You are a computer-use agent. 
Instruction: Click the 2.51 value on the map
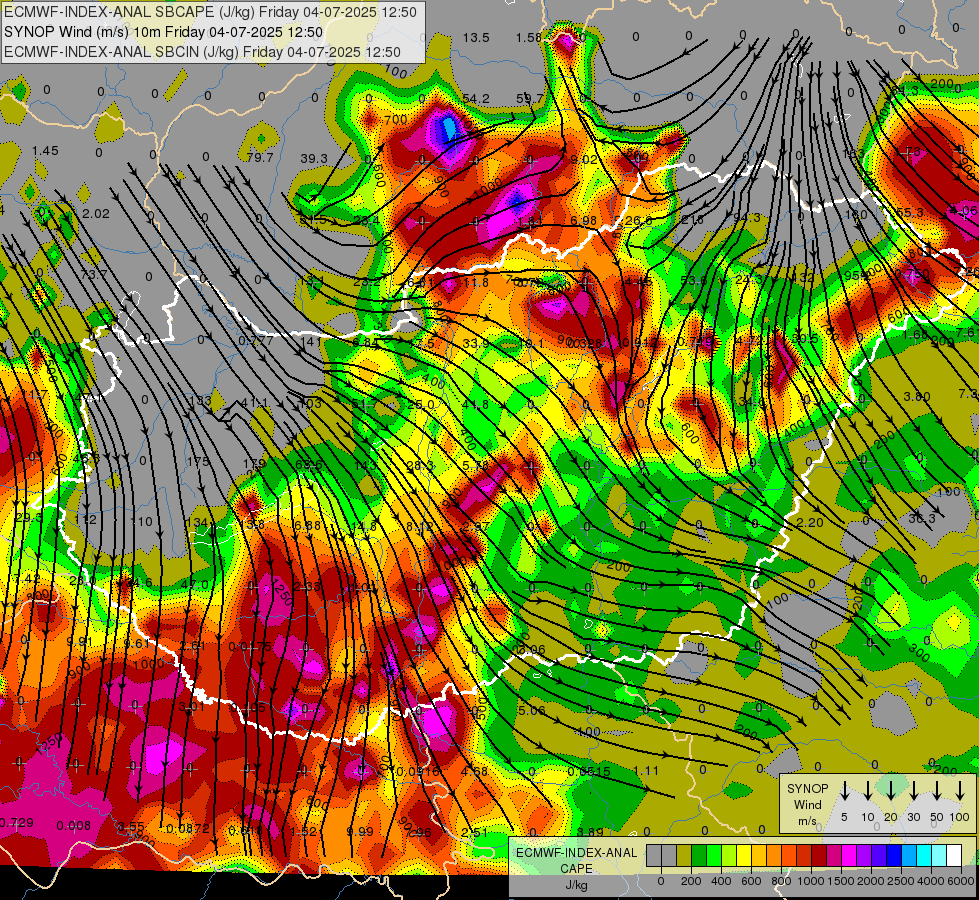point(474,832)
